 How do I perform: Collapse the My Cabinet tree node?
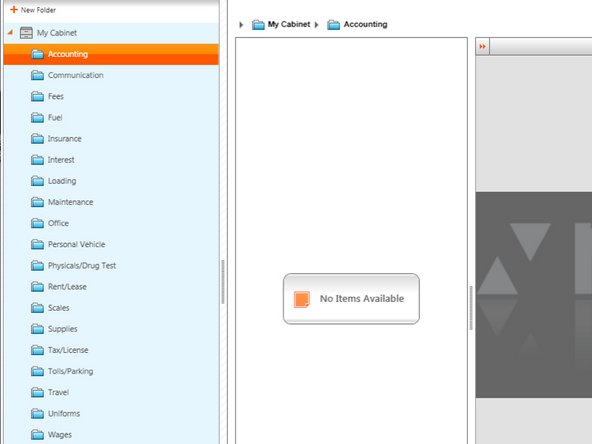[11, 32]
